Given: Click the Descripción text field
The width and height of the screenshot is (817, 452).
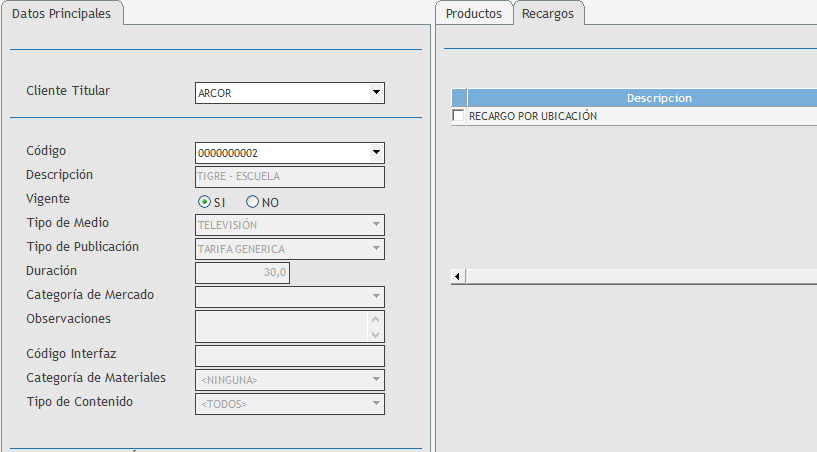Looking at the screenshot, I should click(x=289, y=177).
